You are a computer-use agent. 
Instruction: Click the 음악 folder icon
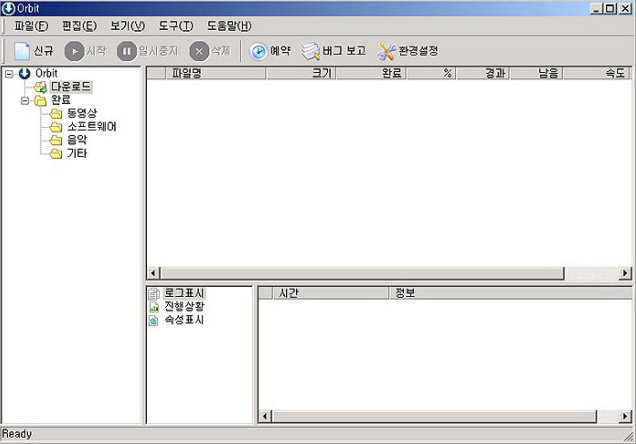click(56, 140)
